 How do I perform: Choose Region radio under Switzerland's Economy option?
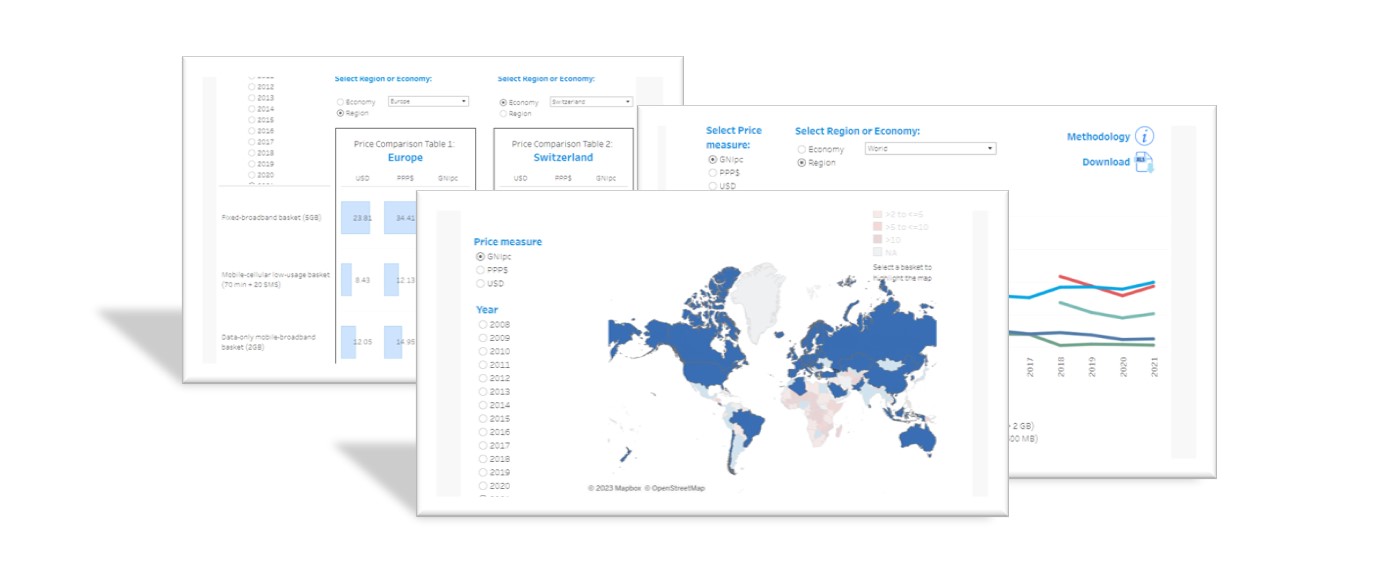(502, 113)
